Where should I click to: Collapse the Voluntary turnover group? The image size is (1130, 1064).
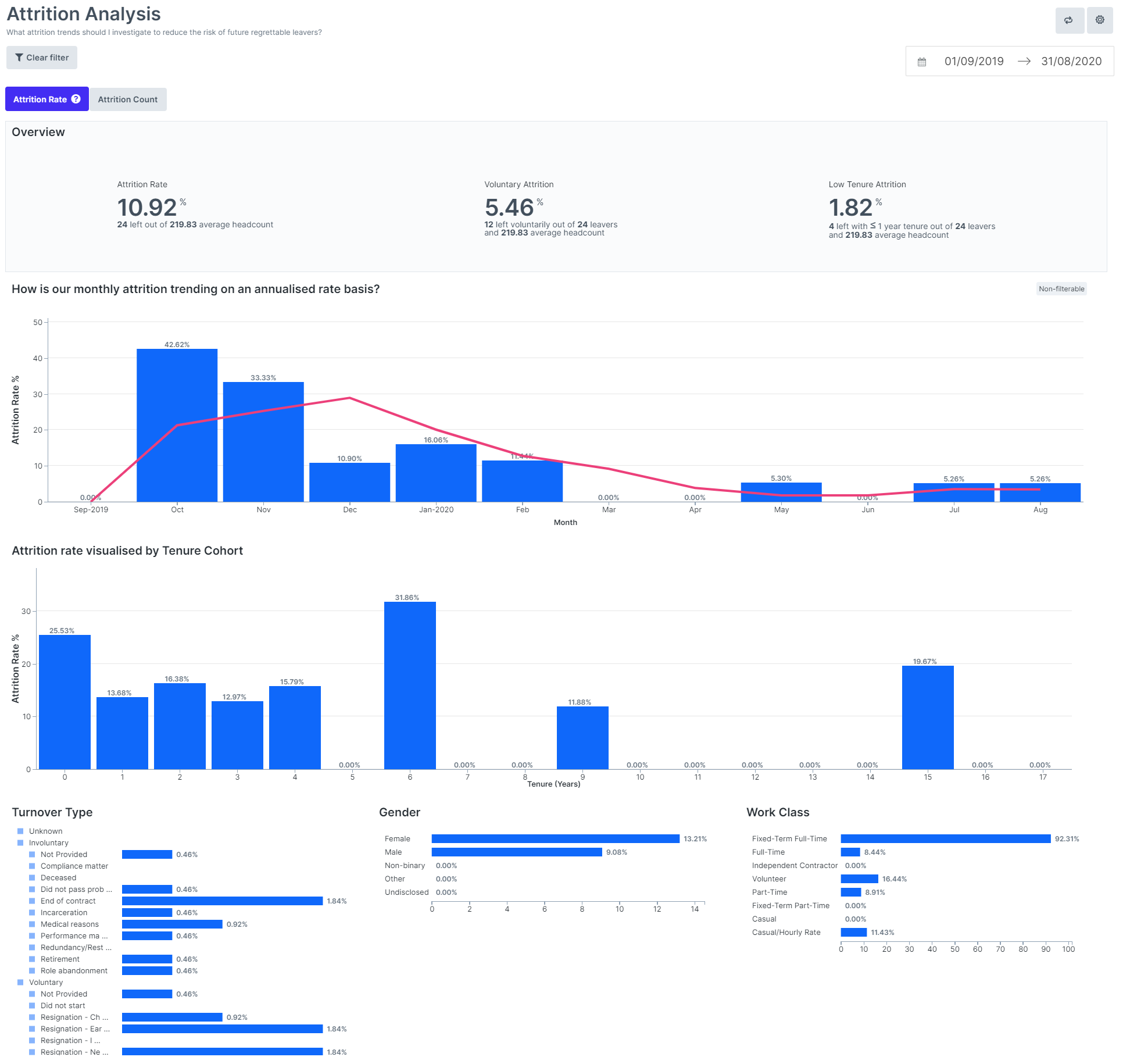click(x=46, y=982)
